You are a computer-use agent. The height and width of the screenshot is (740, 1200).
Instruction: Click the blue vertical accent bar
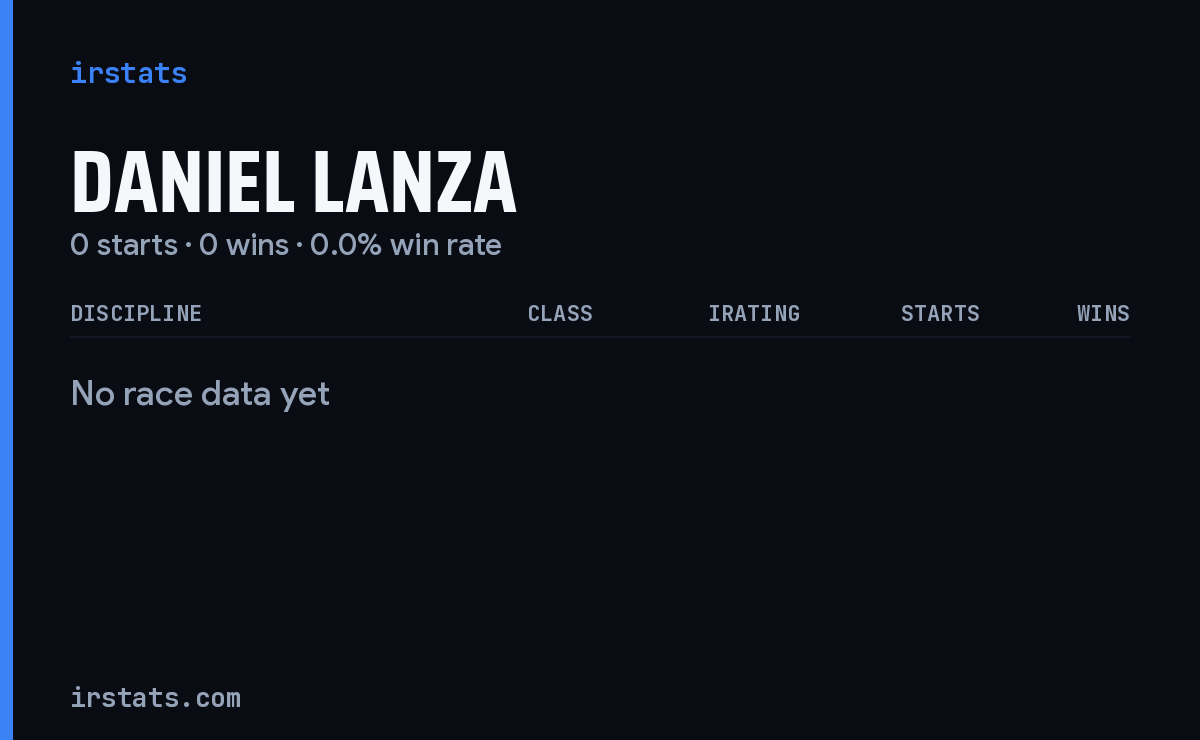pos(6,370)
